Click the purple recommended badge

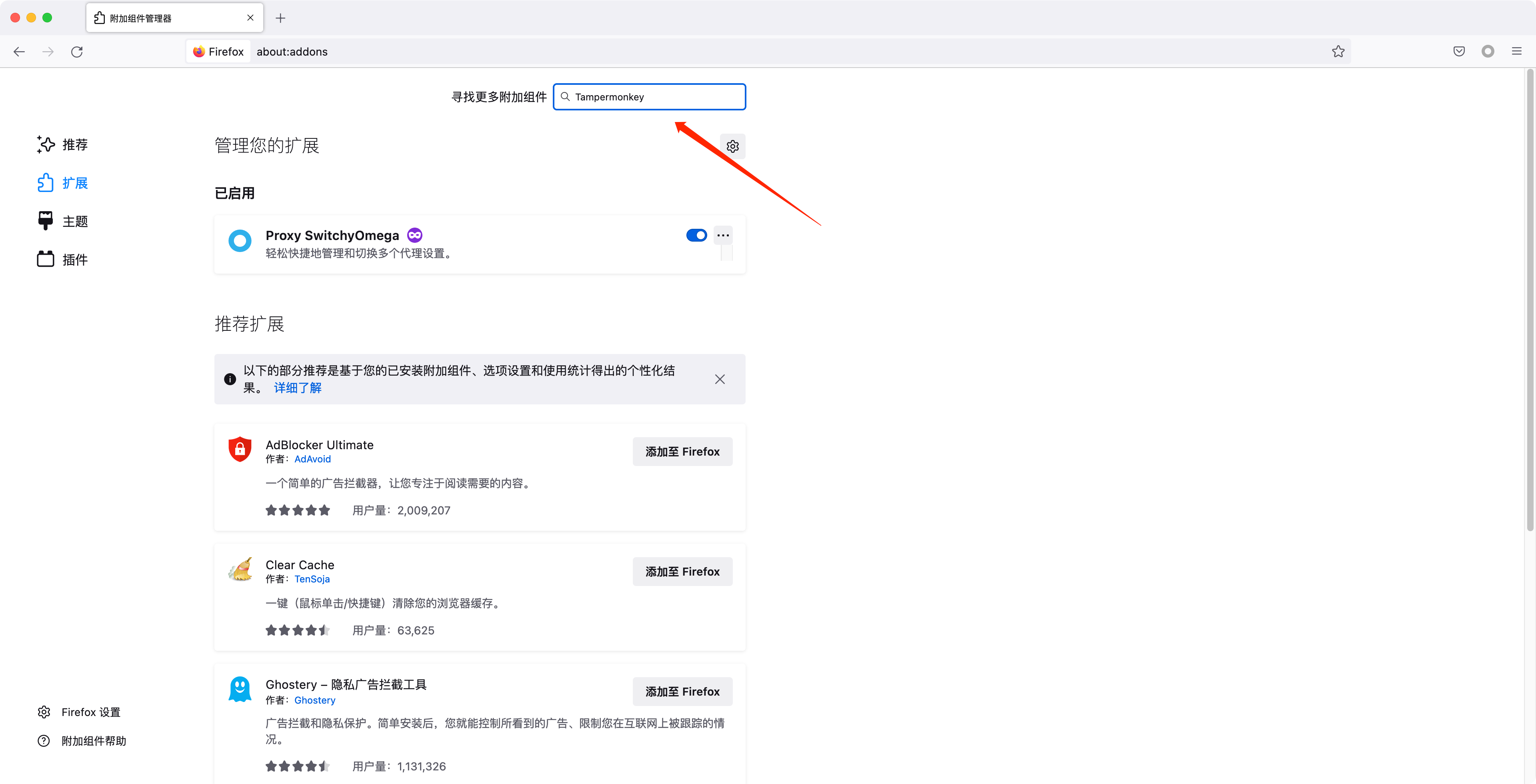pos(414,235)
